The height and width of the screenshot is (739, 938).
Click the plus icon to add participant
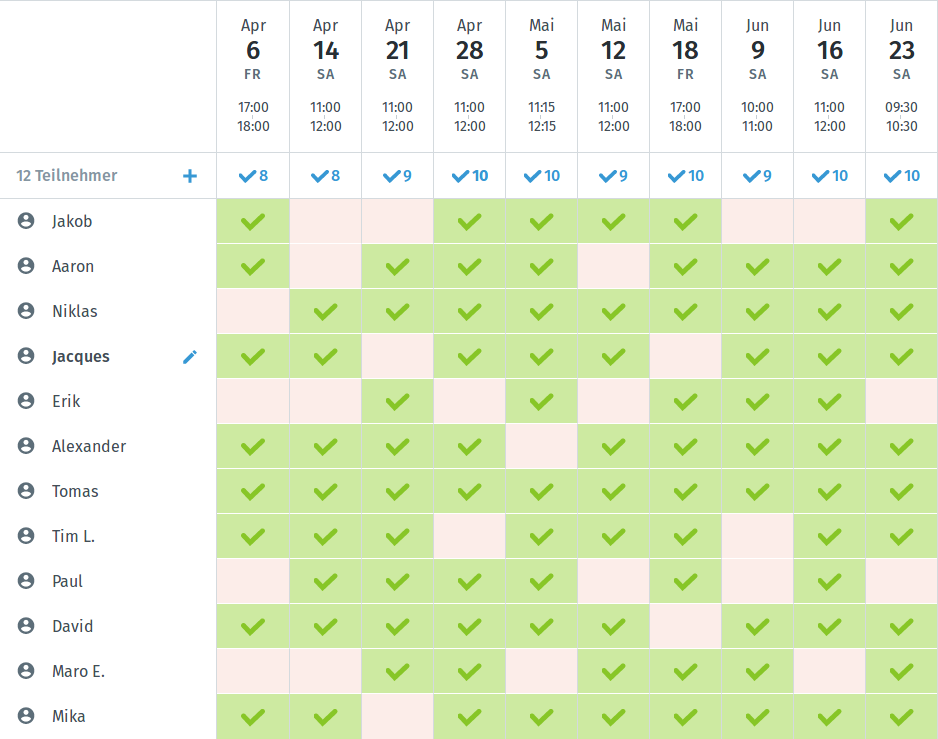click(190, 176)
